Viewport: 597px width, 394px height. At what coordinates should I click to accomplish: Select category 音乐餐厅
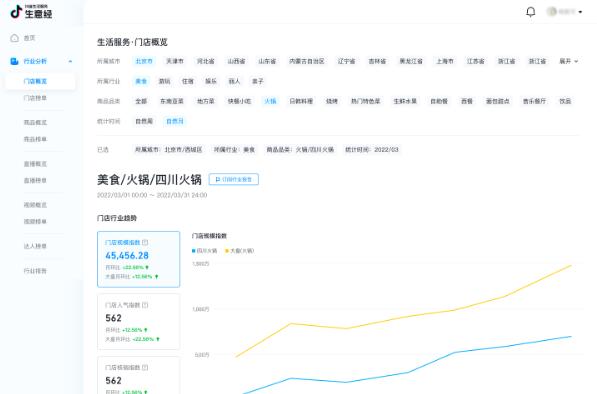click(x=535, y=101)
